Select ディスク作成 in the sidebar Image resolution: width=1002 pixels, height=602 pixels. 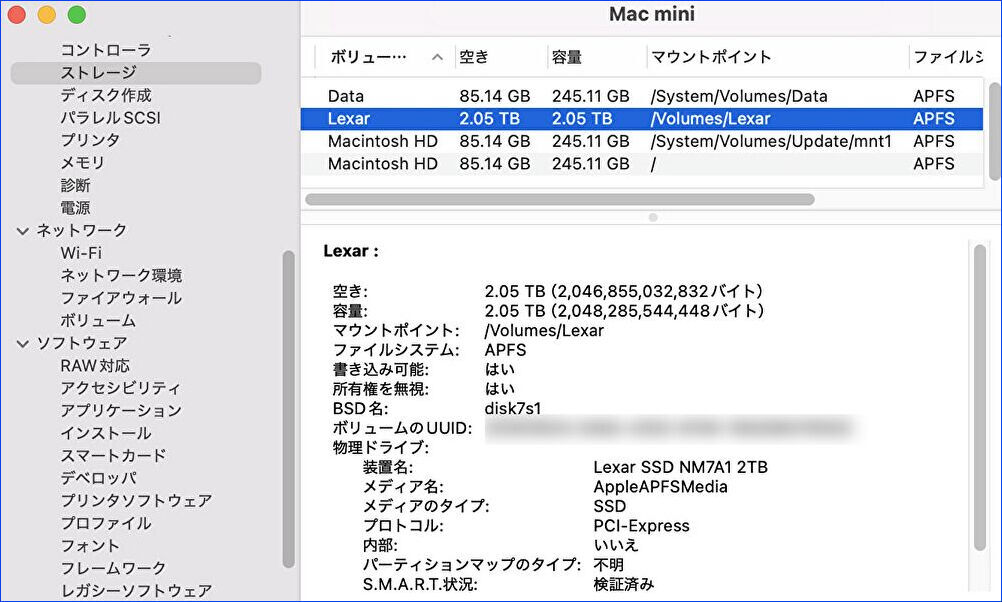pos(105,95)
